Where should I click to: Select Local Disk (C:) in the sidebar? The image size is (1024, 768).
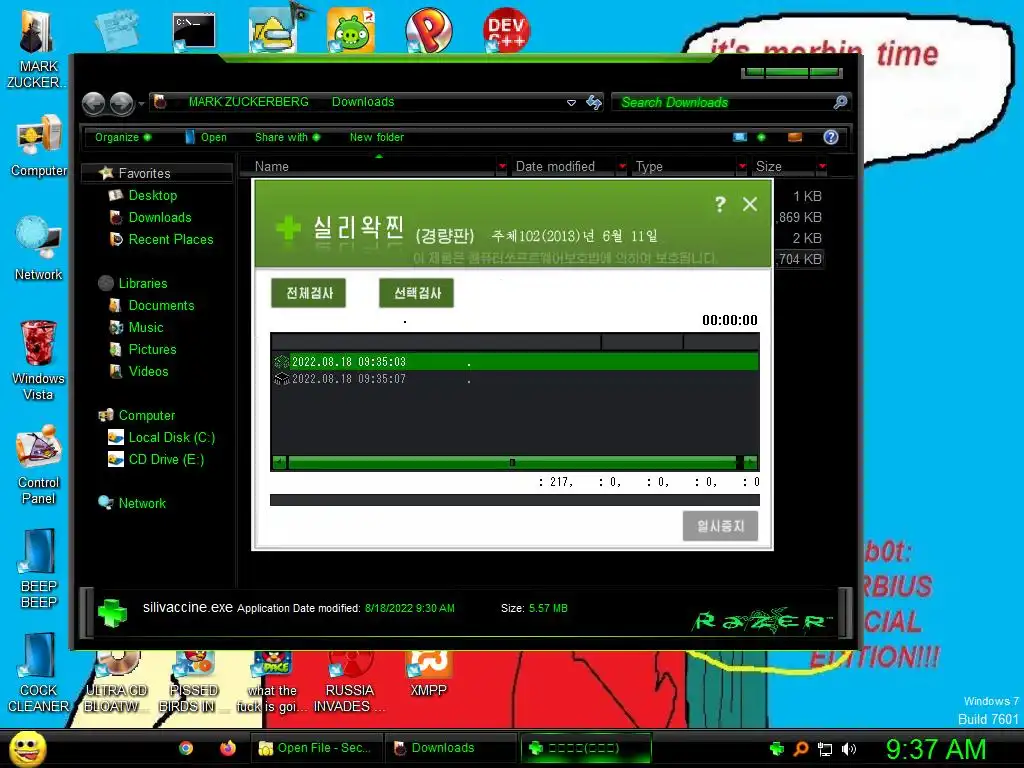171,438
